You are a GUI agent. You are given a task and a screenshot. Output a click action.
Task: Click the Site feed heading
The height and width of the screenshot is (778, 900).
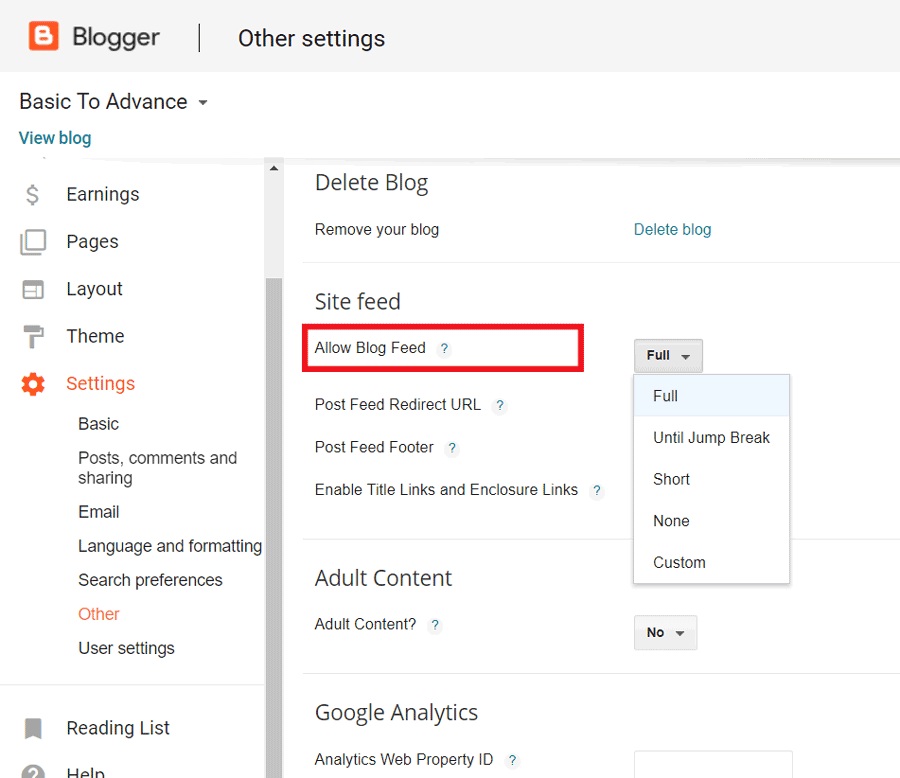(358, 302)
